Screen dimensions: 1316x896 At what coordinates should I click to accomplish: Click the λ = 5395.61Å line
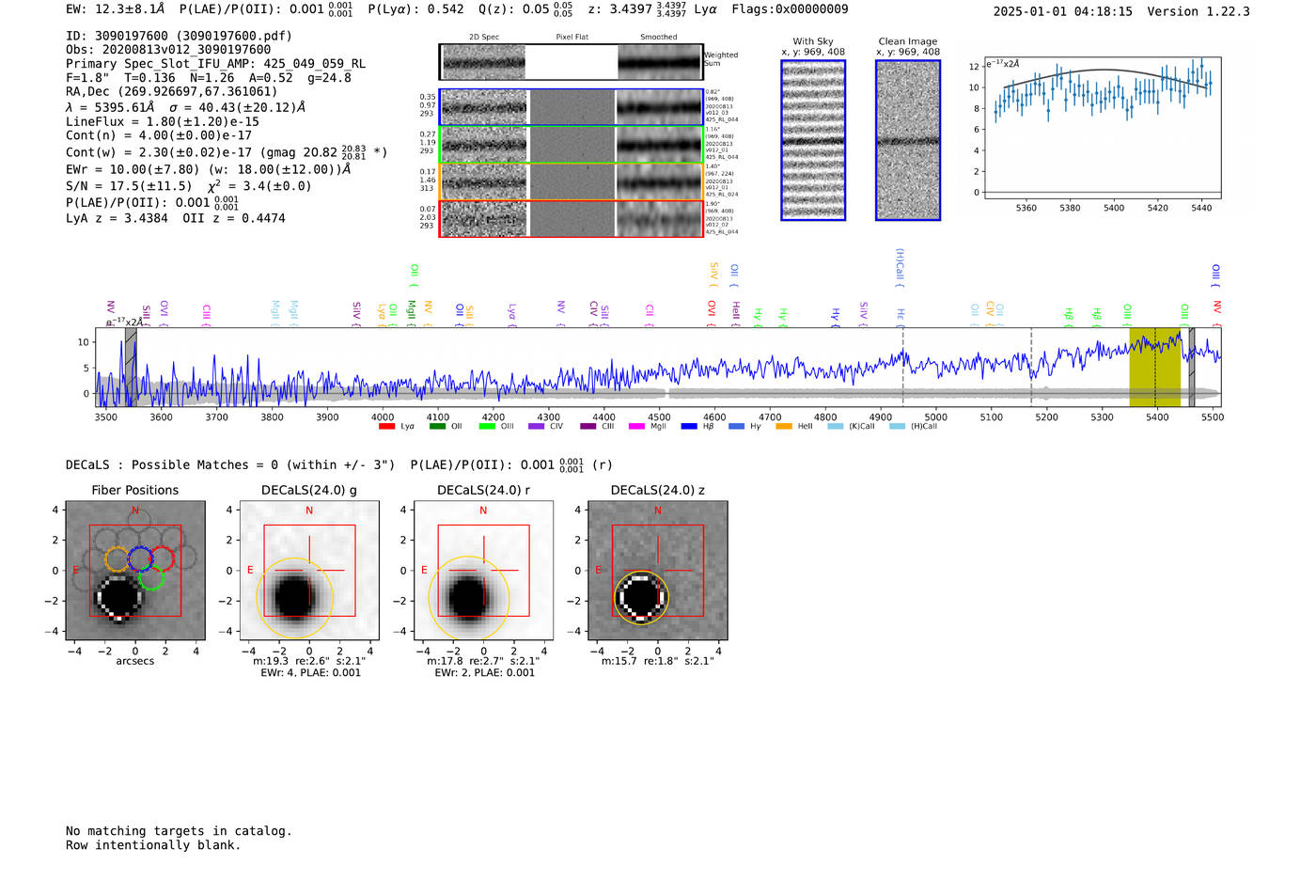[185, 107]
